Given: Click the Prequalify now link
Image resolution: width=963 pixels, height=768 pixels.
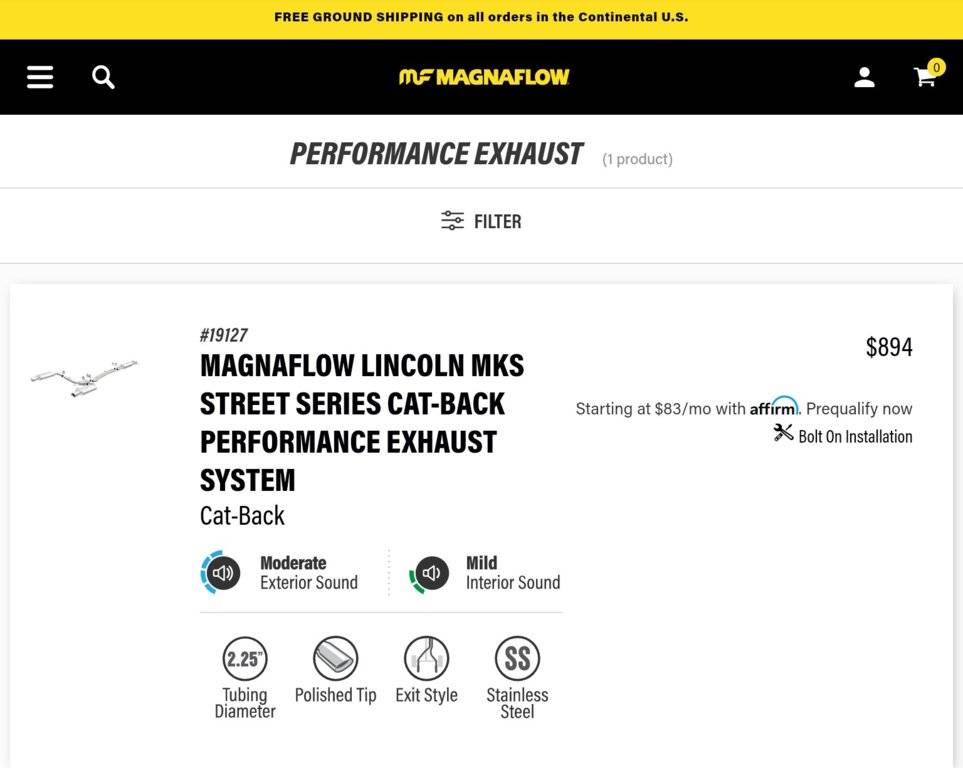Looking at the screenshot, I should (859, 408).
